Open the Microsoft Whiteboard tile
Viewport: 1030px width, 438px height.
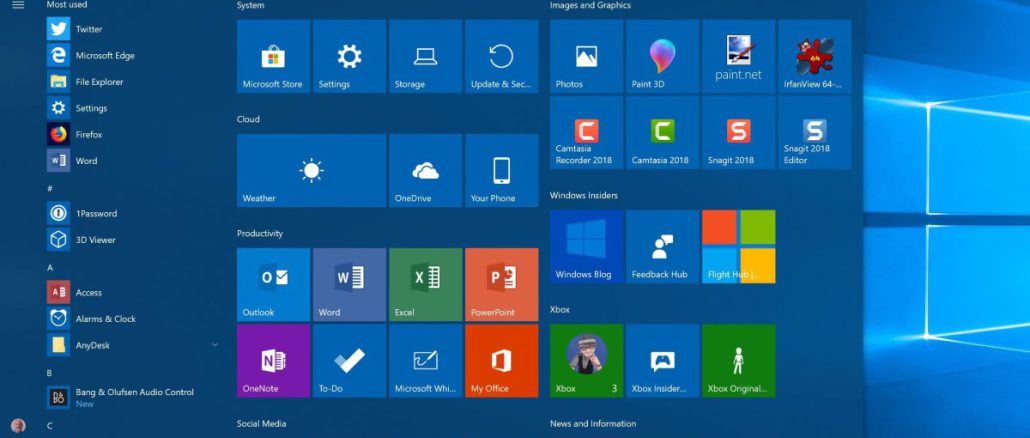click(x=426, y=361)
